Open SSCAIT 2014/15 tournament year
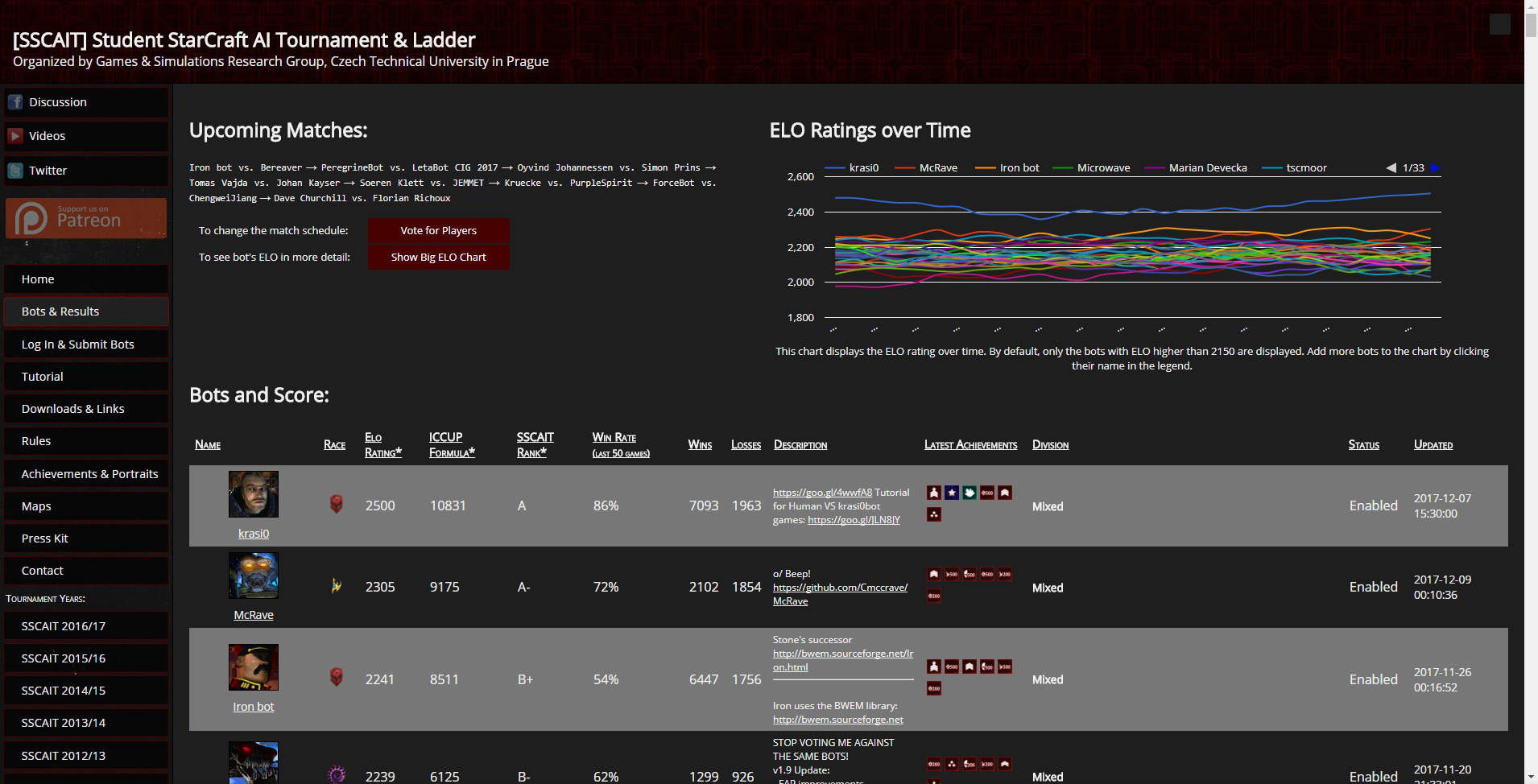The image size is (1538, 784). click(86, 691)
